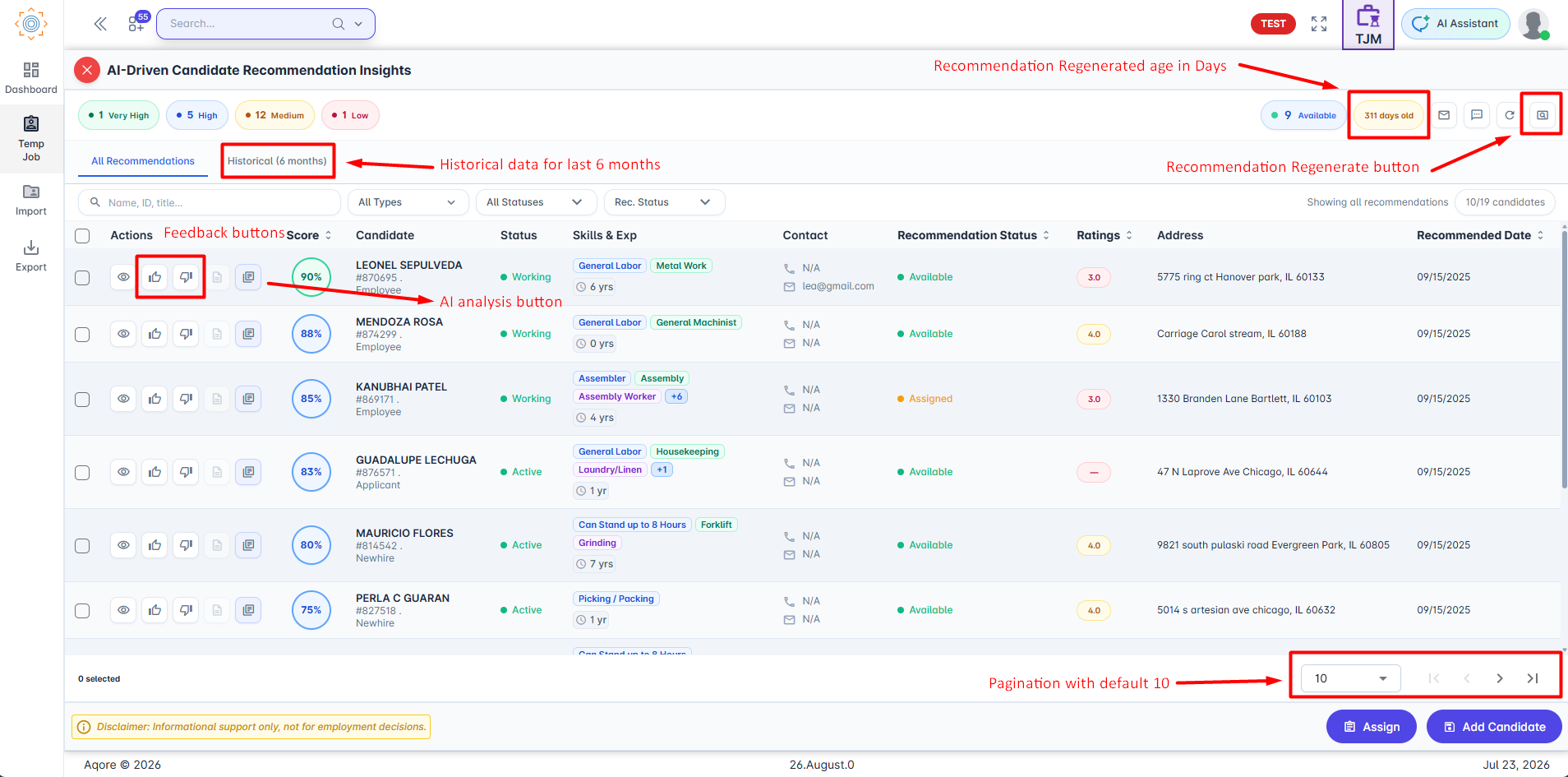Click the Add Candidate button

pyautogui.click(x=1494, y=727)
